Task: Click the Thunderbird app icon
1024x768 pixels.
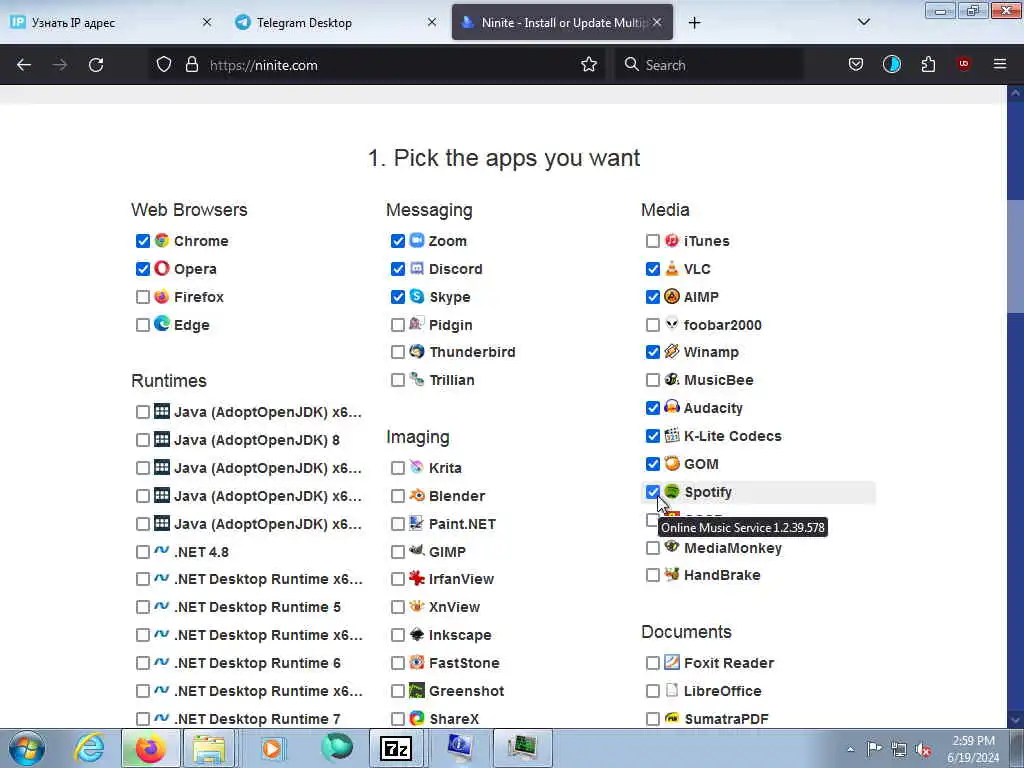Action: click(417, 351)
